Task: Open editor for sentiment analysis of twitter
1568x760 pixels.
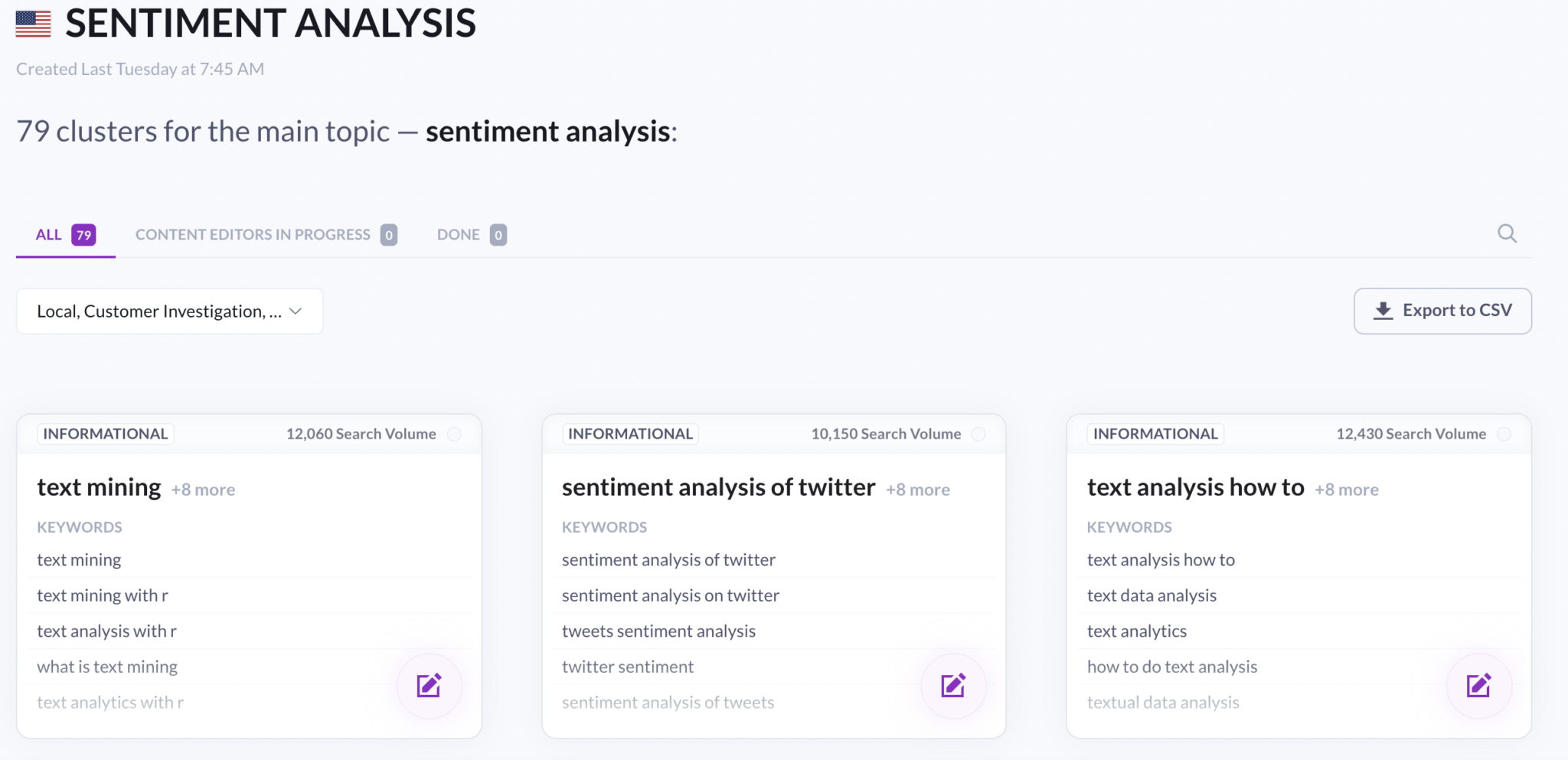Action: tap(953, 685)
